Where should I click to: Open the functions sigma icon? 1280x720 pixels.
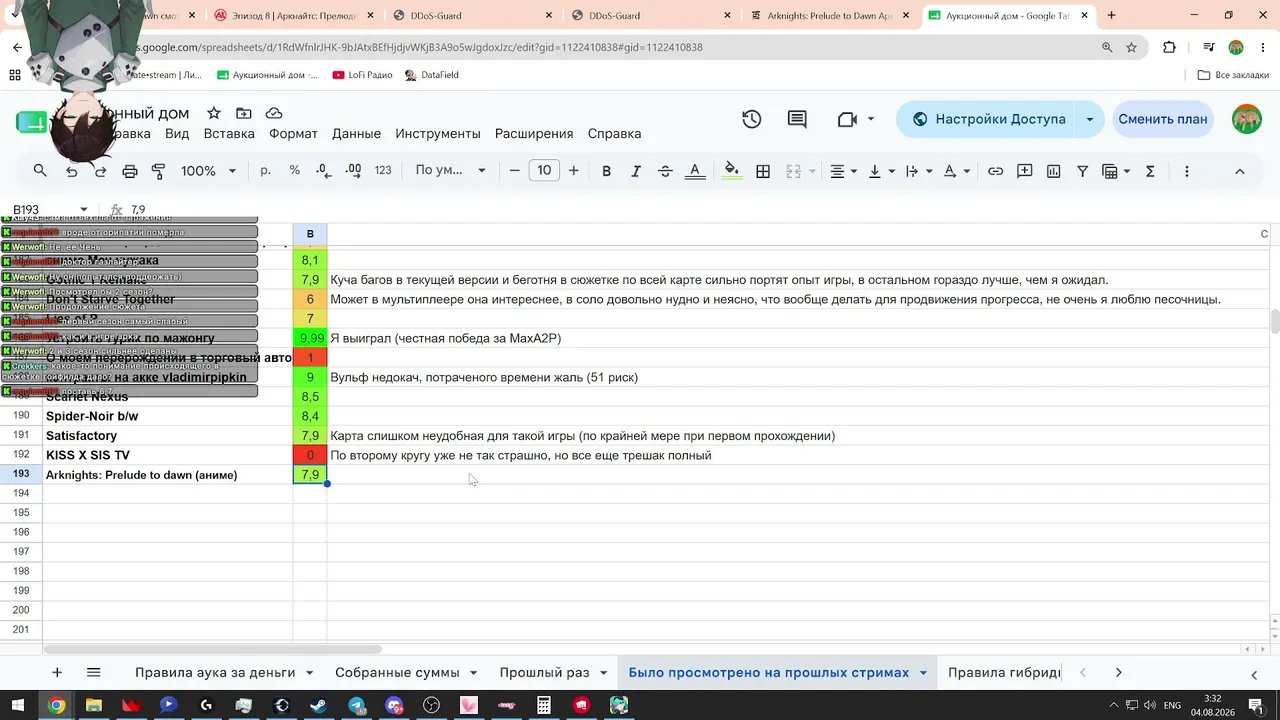point(1150,171)
